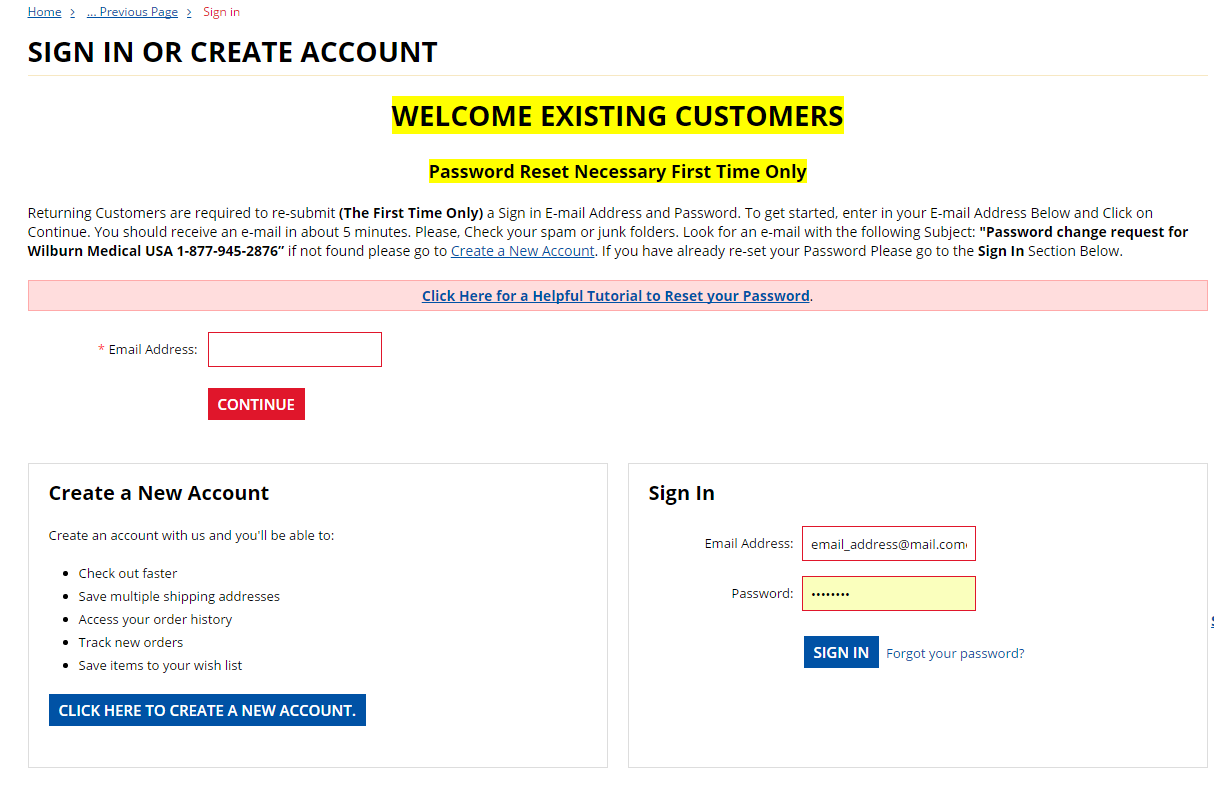This screenshot has height=786, width=1214.
Task: Open the inline 'Create a New Account' link
Action: pos(522,251)
